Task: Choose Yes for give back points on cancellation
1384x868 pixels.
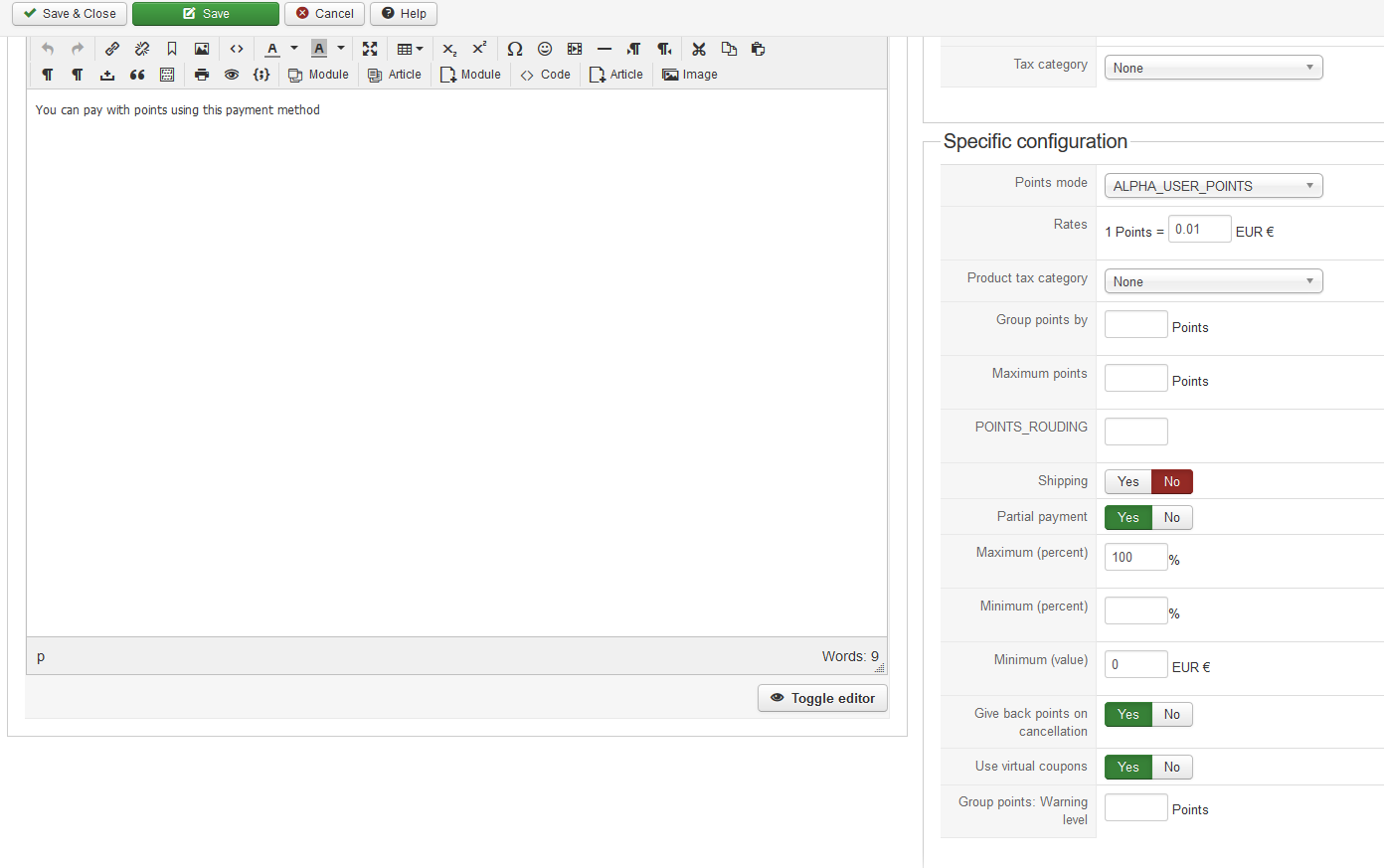Action: click(x=1128, y=715)
